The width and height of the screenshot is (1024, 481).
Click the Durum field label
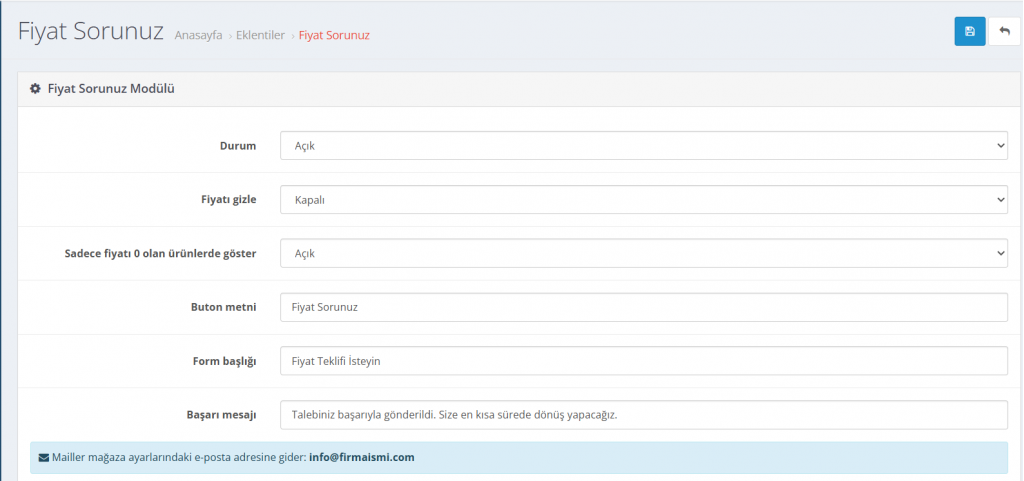click(x=238, y=146)
